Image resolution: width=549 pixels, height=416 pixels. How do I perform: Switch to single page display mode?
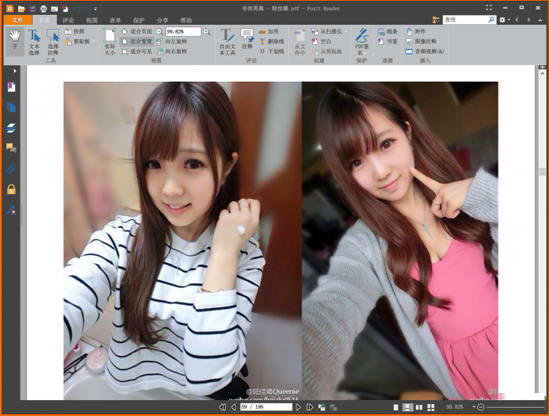point(396,407)
